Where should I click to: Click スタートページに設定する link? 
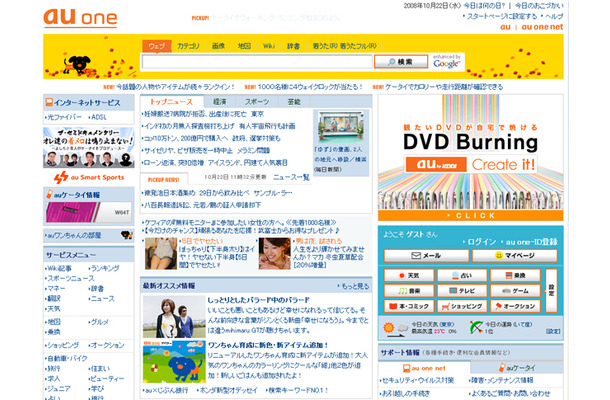point(501,16)
